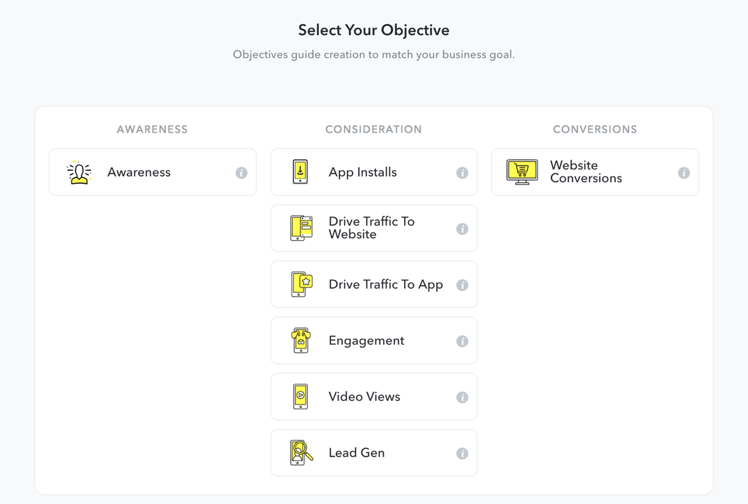The image size is (748, 504).
Task: Click the Website Conversions shopping cart icon
Action: click(x=521, y=172)
